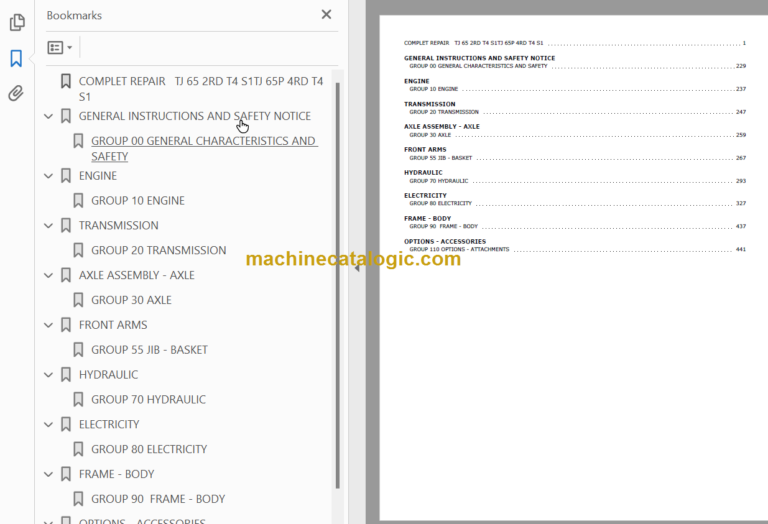Close the Bookmarks panel

point(326,15)
